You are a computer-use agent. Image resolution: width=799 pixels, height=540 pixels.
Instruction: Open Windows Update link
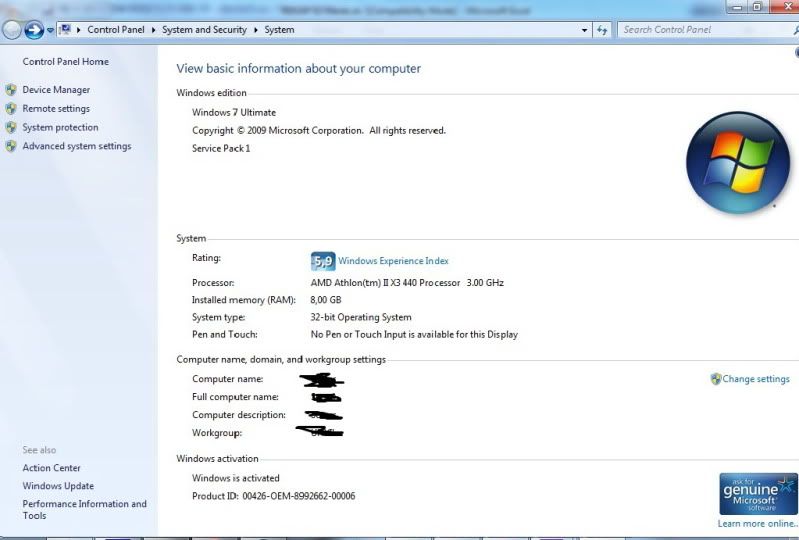(58, 486)
